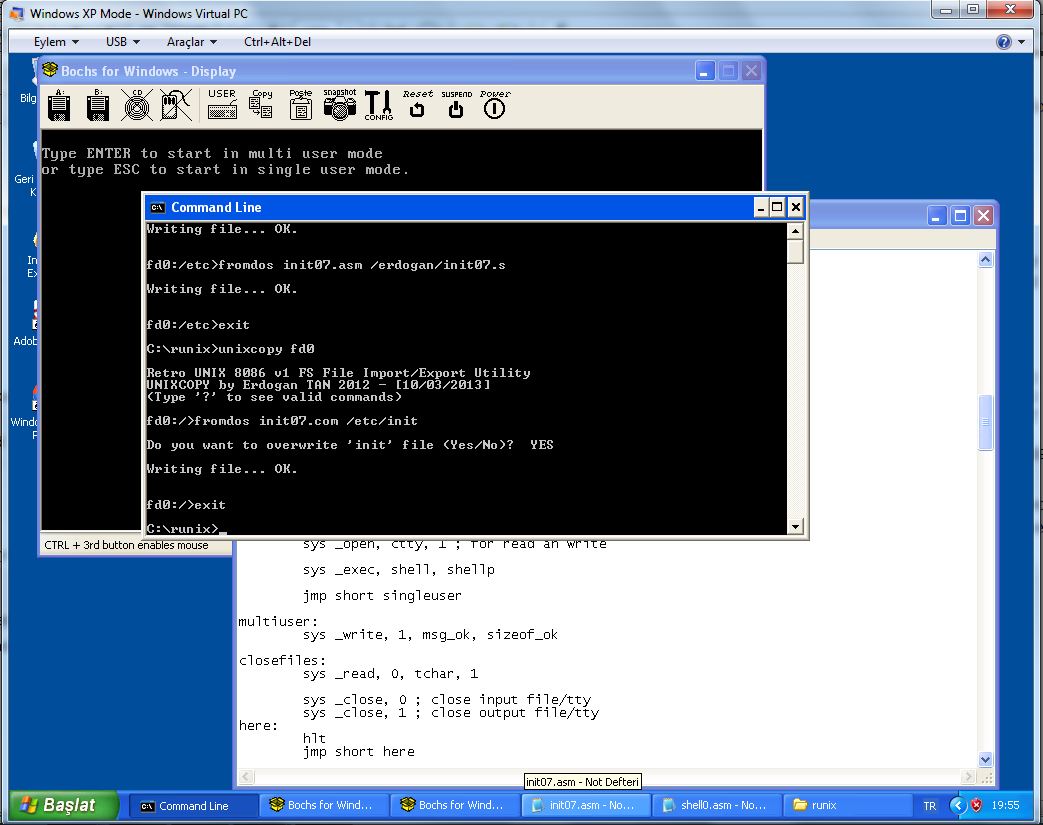
Task: Take a snapshot with the camera icon
Action: 340,104
